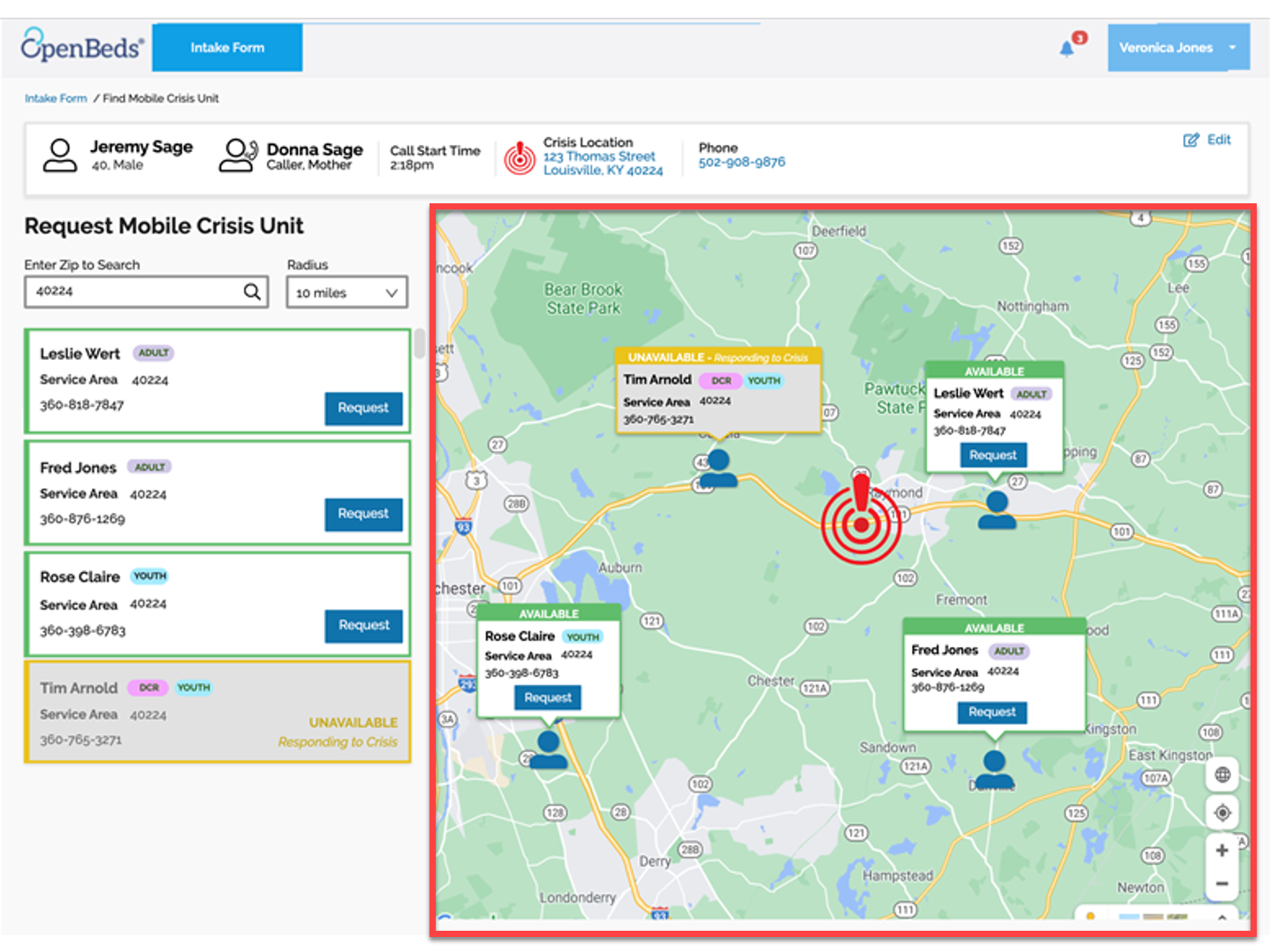Request Fred Jones from map popup
The width and height of the screenshot is (1270, 952).
coord(992,712)
